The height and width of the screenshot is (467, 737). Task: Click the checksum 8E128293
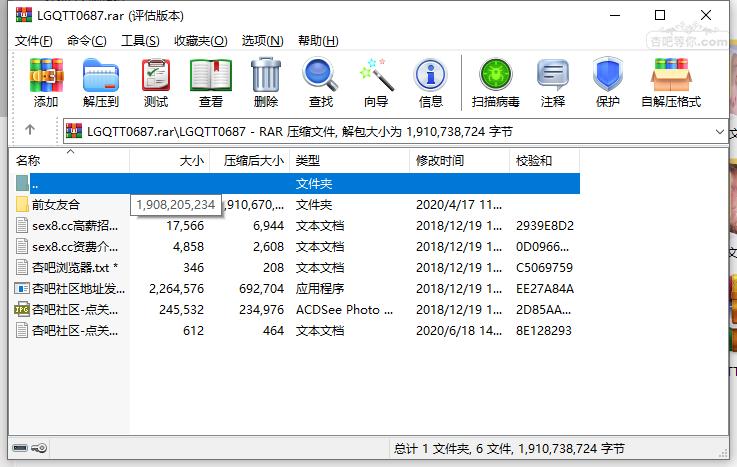coord(544,330)
